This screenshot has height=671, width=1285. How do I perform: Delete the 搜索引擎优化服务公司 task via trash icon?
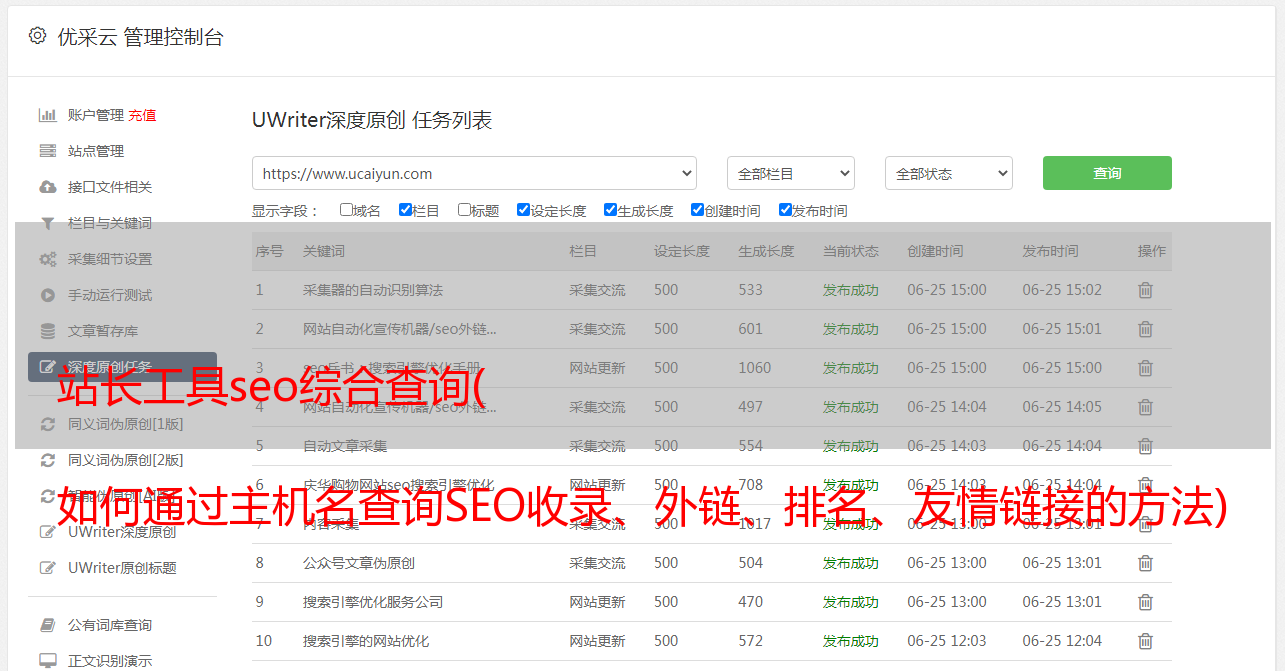(x=1146, y=602)
